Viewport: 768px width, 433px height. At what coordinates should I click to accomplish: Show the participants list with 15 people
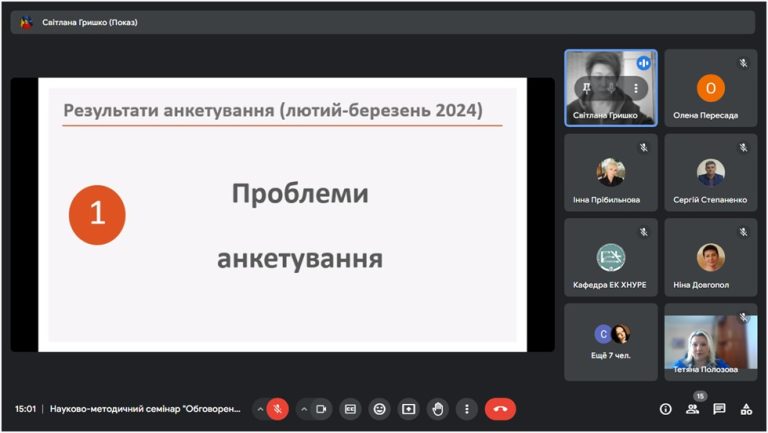click(692, 409)
